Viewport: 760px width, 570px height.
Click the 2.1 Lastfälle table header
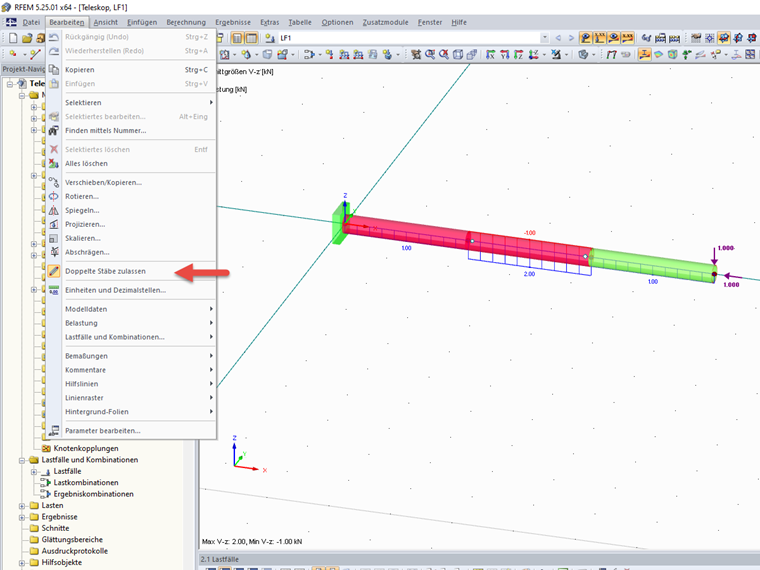(220, 559)
